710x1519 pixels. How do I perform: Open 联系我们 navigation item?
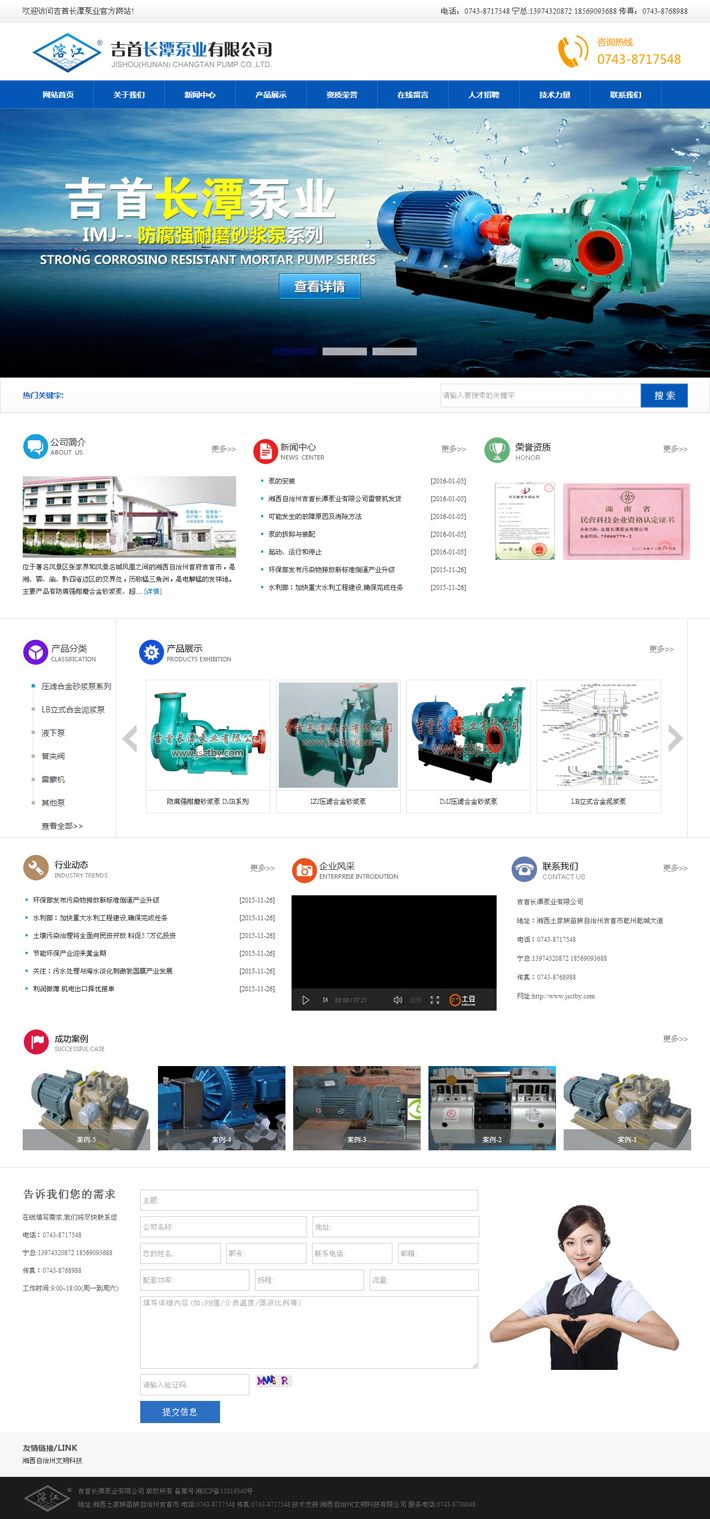click(x=626, y=95)
